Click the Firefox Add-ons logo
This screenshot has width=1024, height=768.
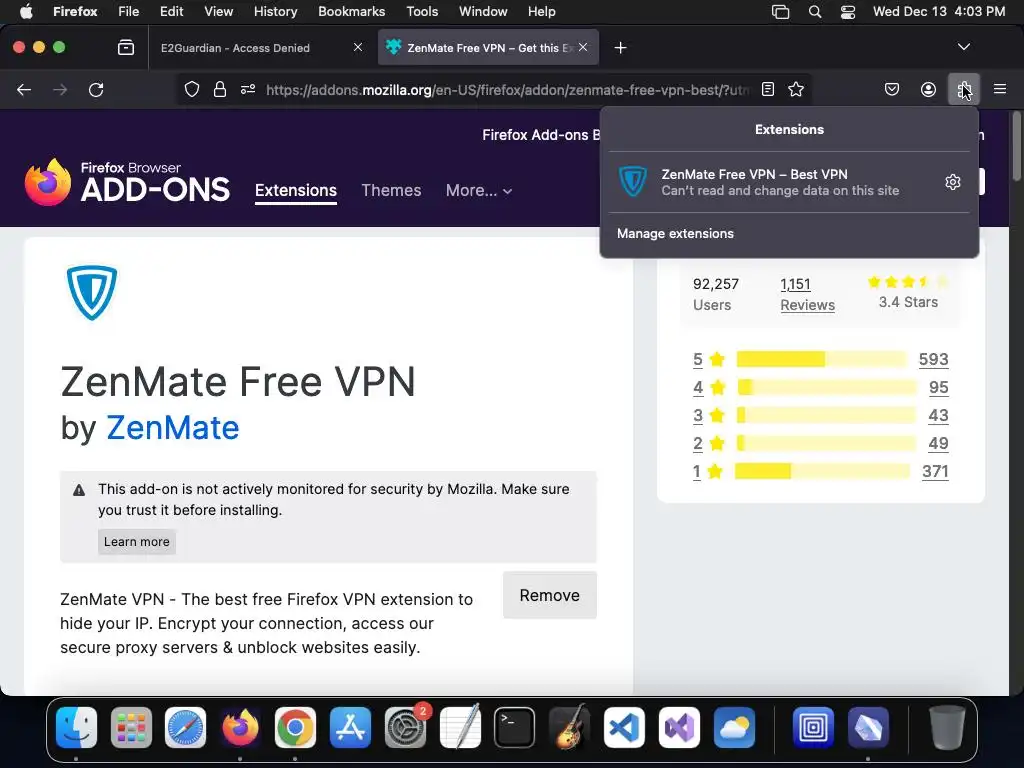[127, 182]
